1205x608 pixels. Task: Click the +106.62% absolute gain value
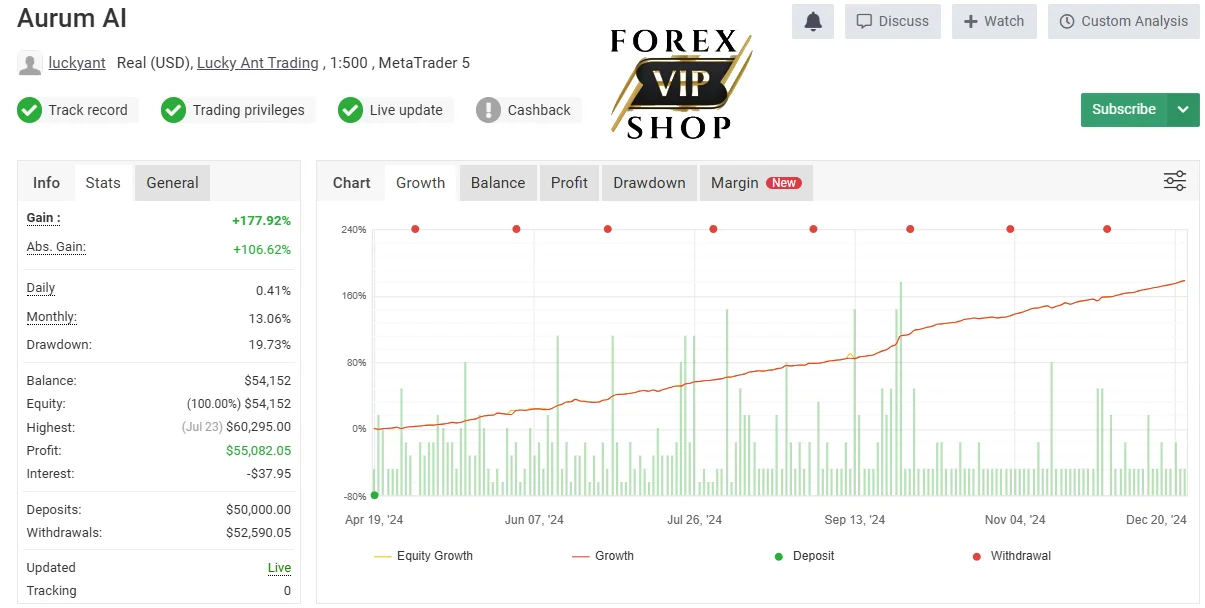(262, 250)
